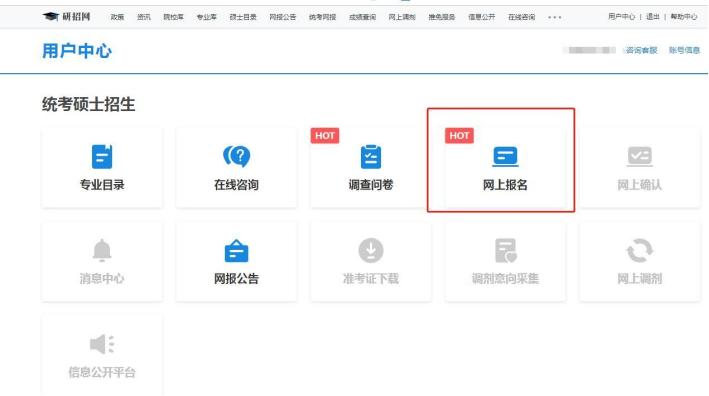Viewport: 709px width, 396px height.
Task: Click the 统考硕士招生 section heading
Action: click(x=89, y=104)
